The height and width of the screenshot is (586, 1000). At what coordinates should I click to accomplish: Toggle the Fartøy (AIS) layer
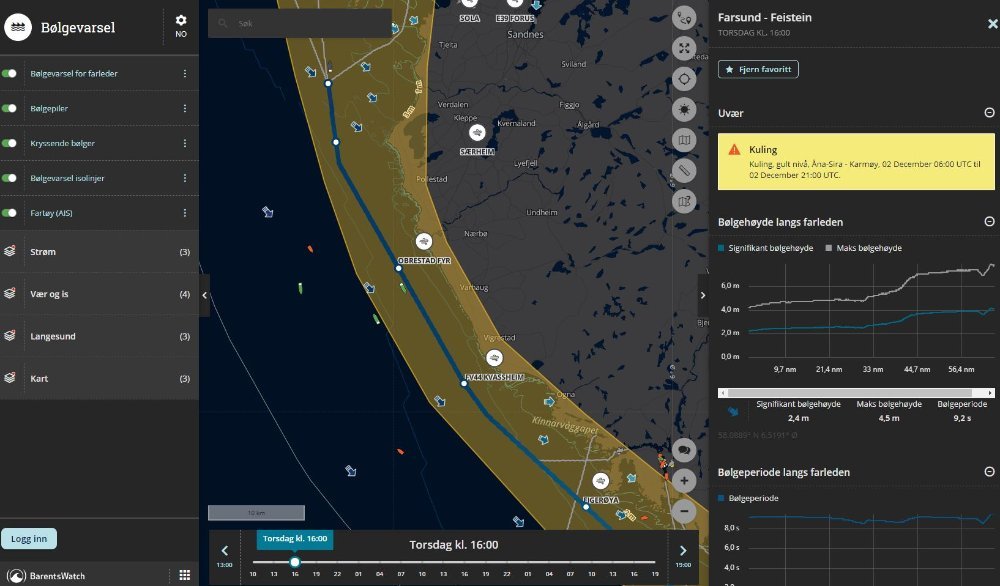coord(10,213)
